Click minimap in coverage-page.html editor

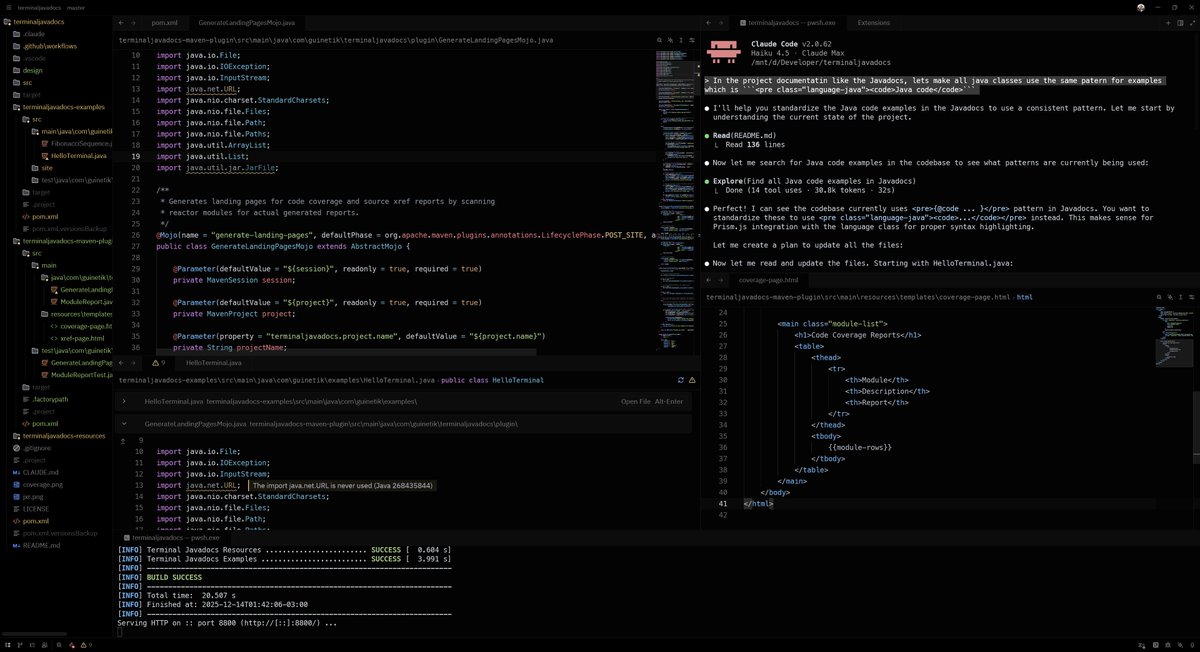click(x=1173, y=335)
